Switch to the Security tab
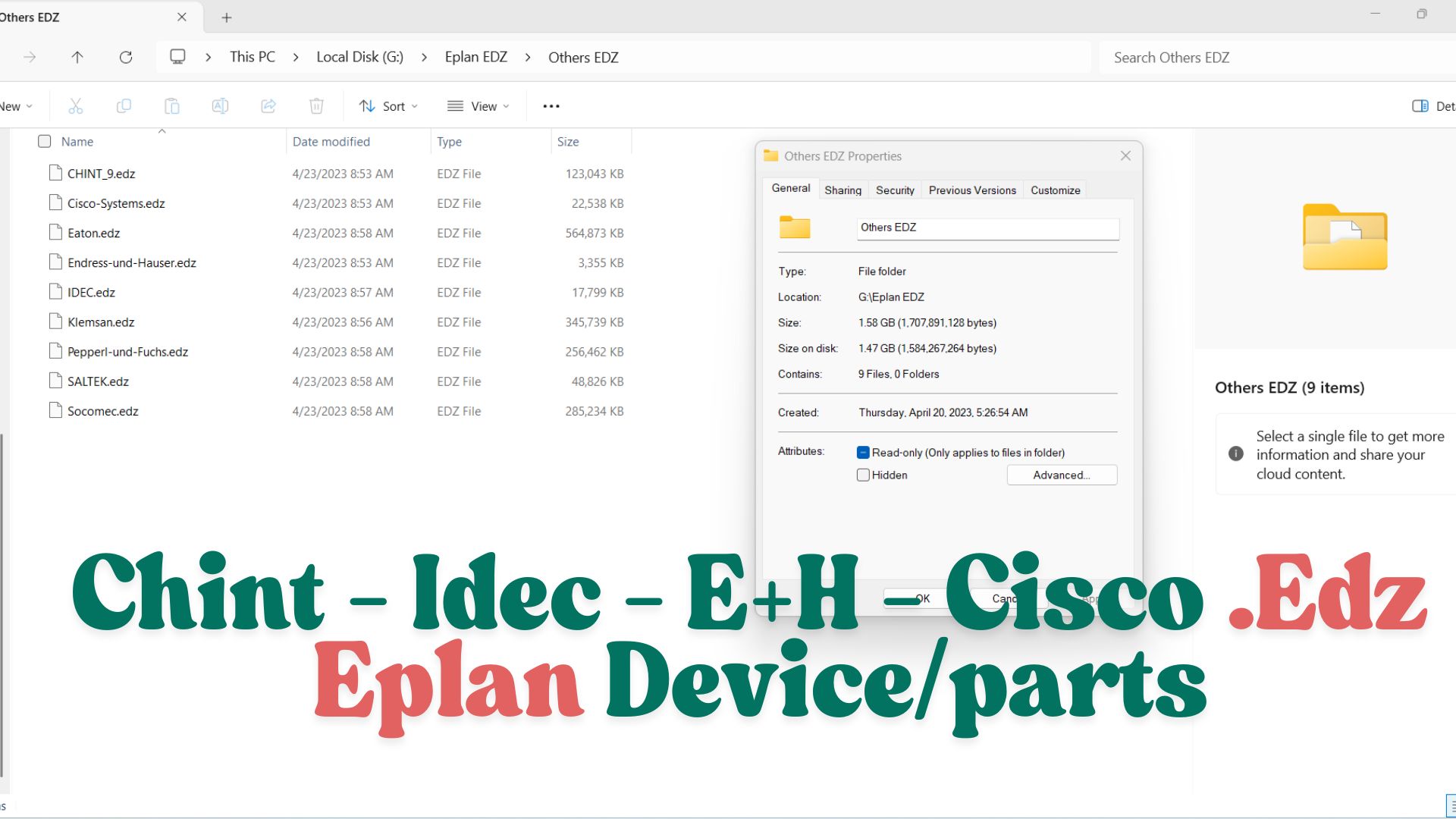This screenshot has height=819, width=1456. (x=895, y=190)
